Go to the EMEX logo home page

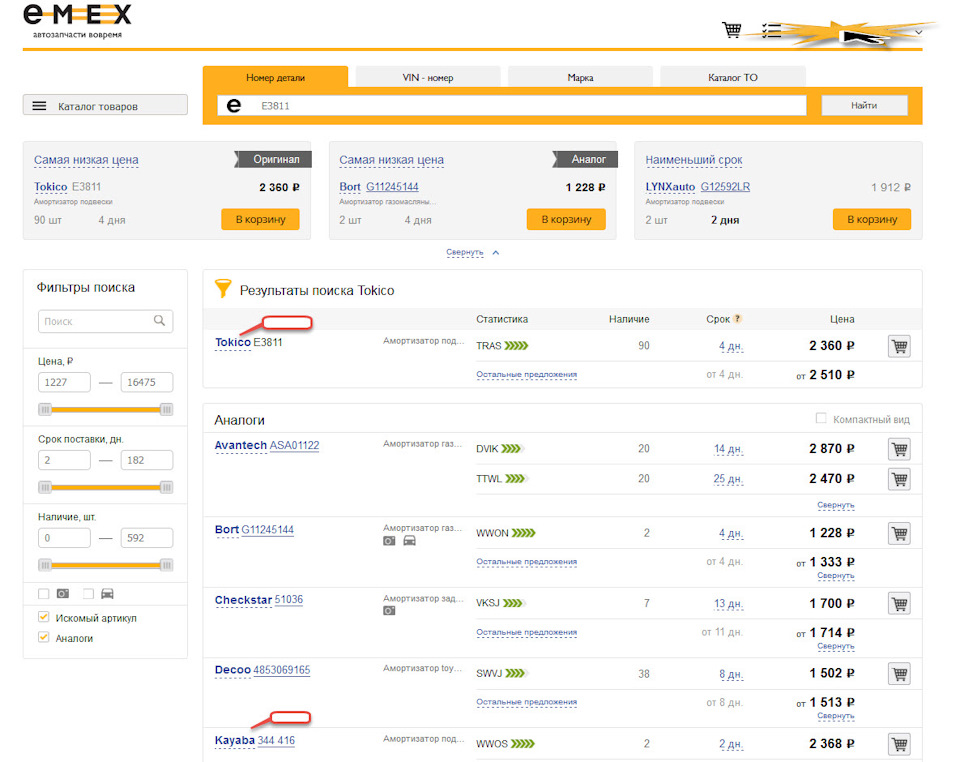point(77,21)
